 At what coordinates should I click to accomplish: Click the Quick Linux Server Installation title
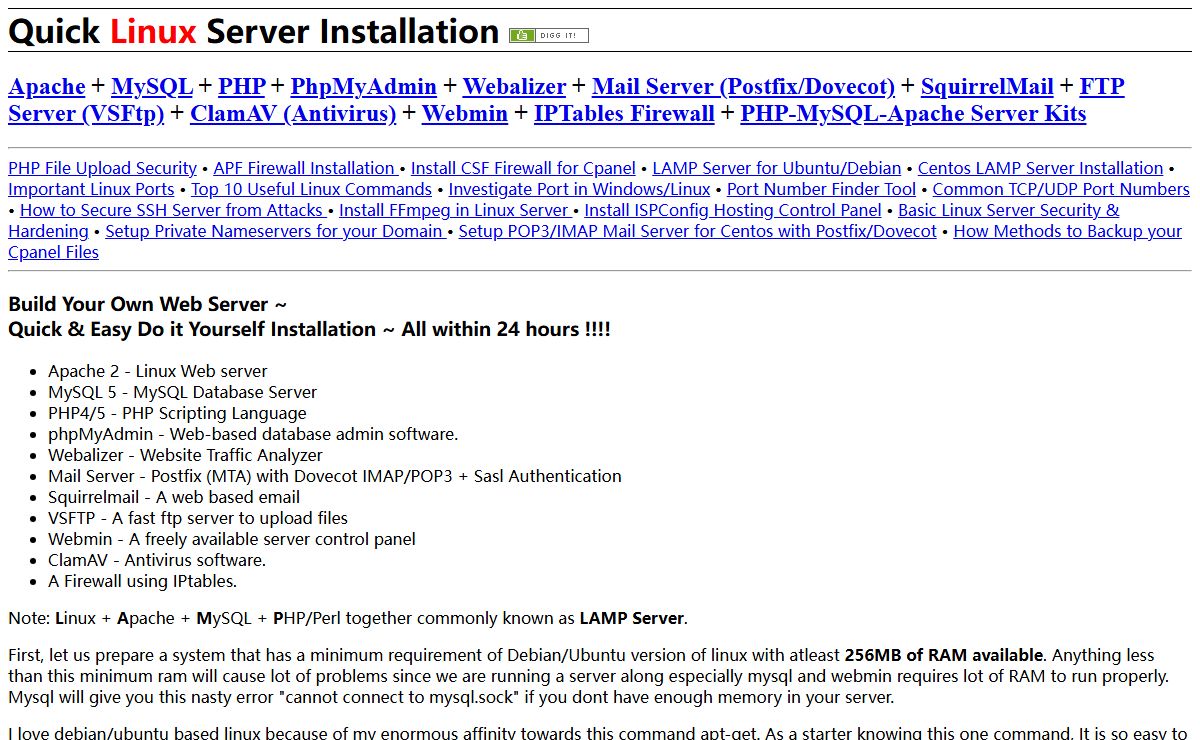tap(254, 32)
